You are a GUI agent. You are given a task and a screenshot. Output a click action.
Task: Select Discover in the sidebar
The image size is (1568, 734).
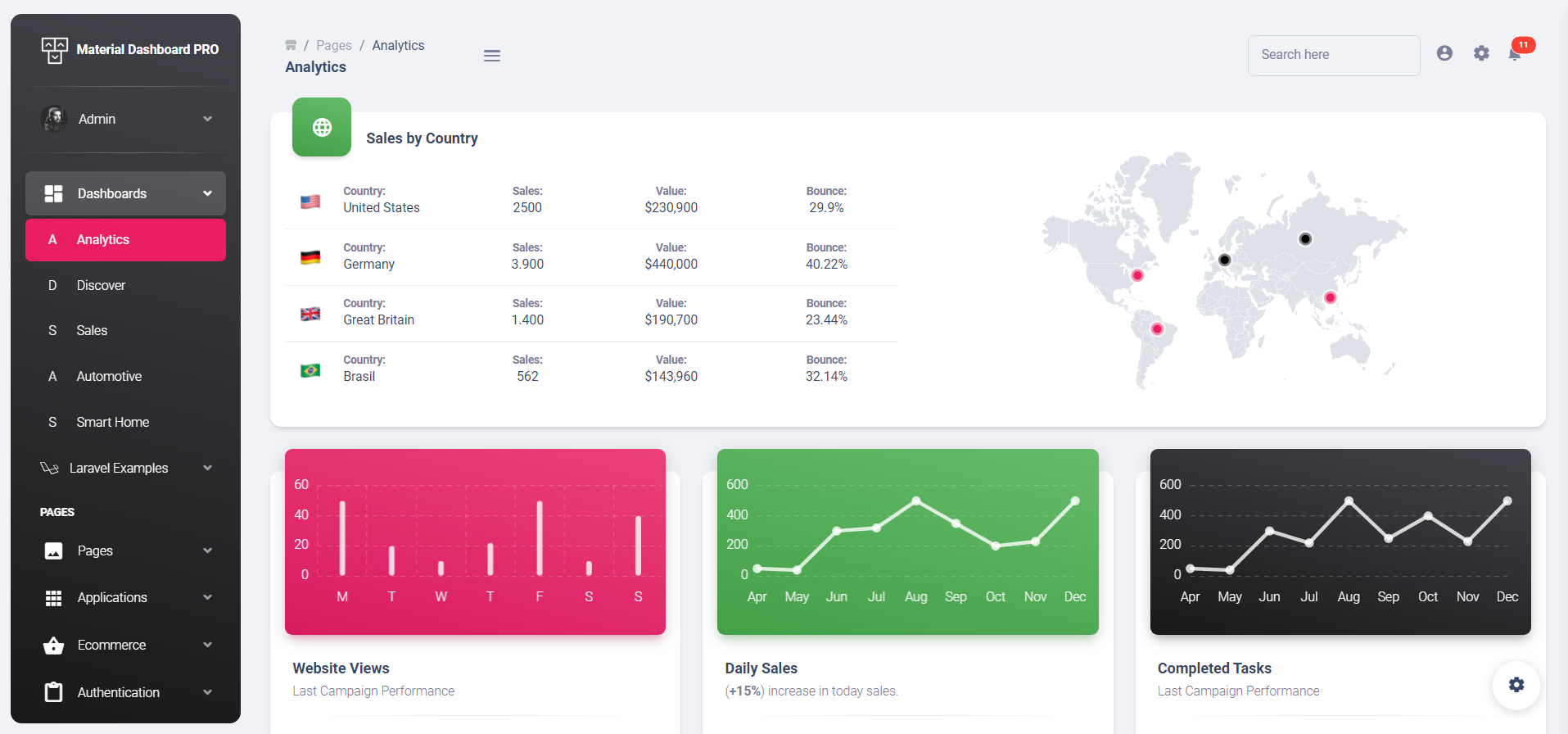[x=101, y=285]
